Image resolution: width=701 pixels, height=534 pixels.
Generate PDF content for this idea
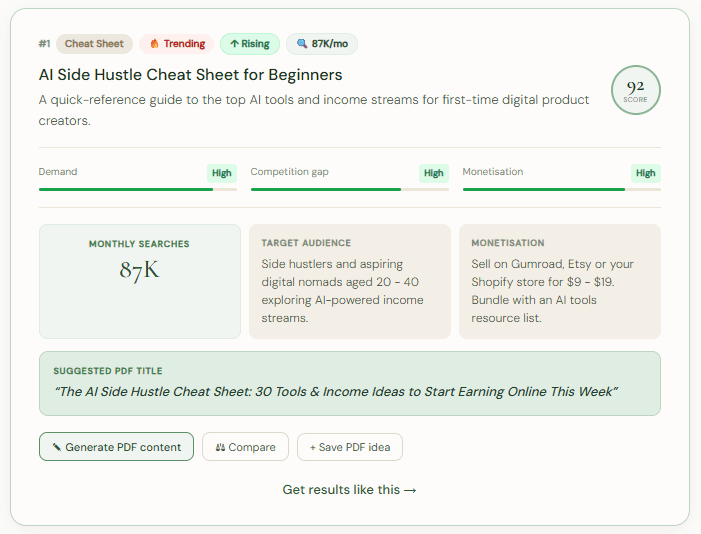[116, 446]
